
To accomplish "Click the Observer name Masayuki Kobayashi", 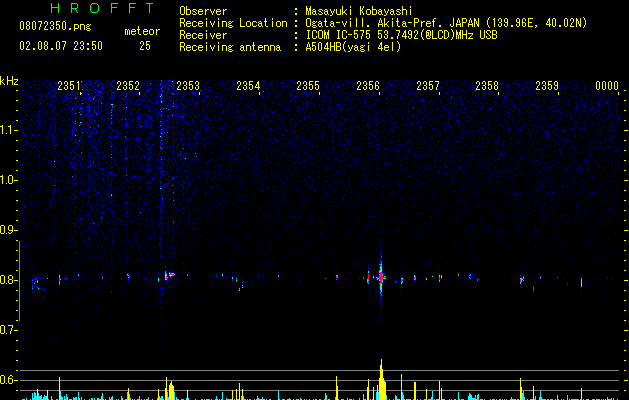I will click(359, 11).
